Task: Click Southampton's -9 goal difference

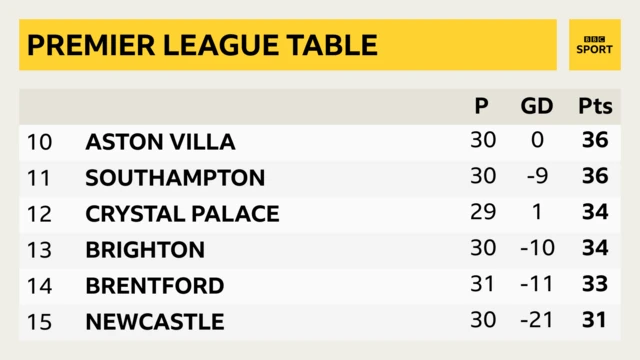Action: pyautogui.click(x=538, y=176)
